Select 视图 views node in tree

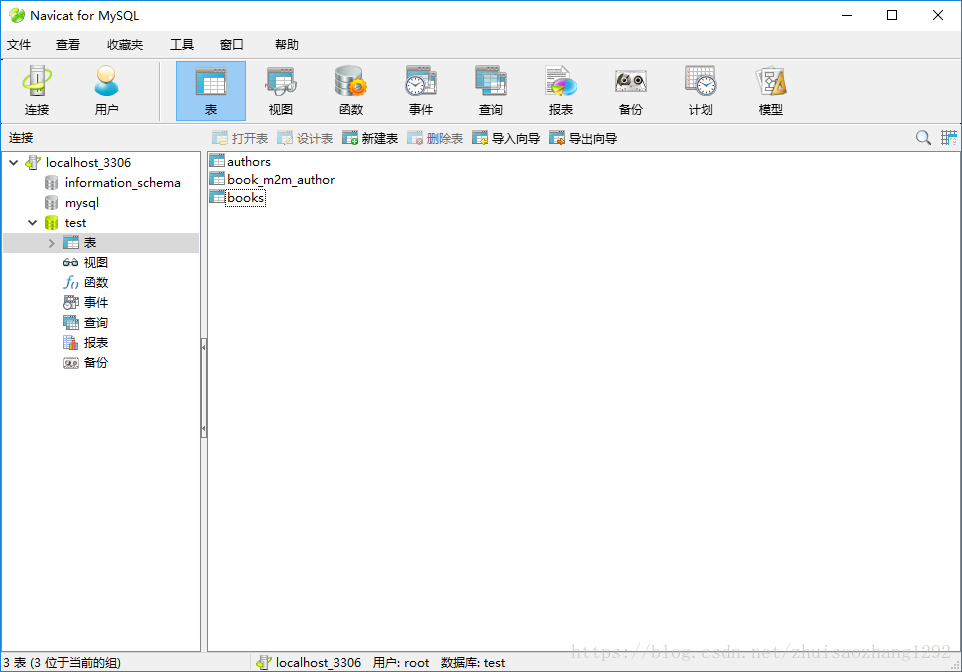(x=96, y=263)
